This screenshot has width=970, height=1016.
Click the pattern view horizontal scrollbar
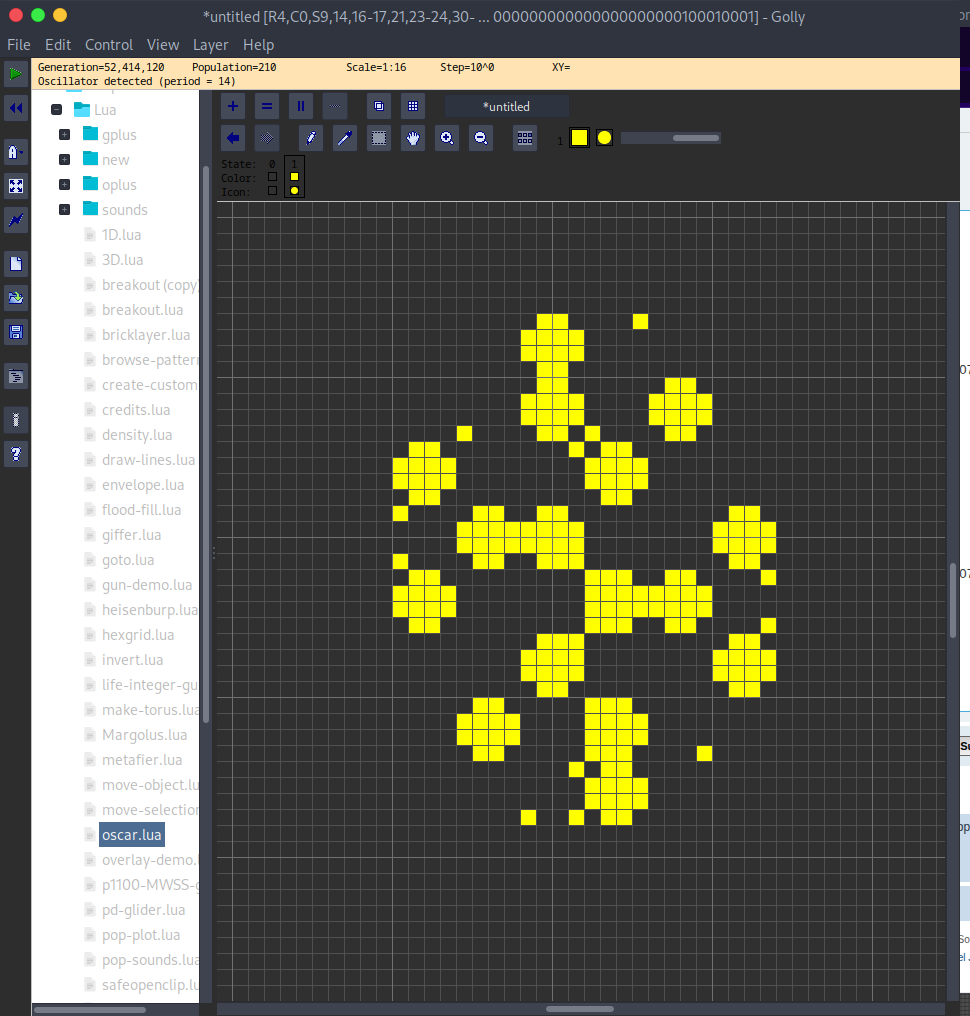point(580,1009)
